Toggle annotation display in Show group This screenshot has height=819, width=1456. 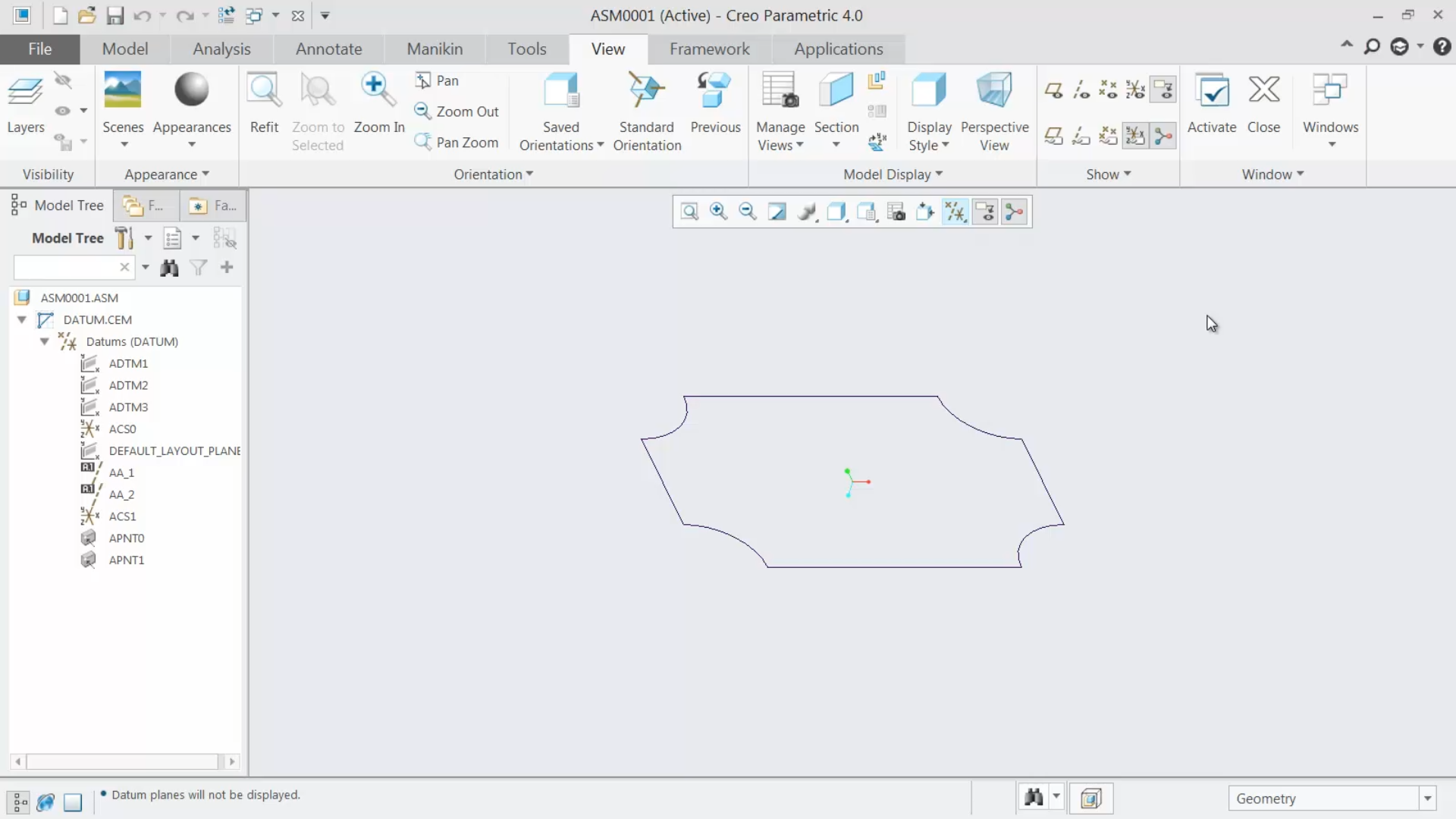point(1163,91)
